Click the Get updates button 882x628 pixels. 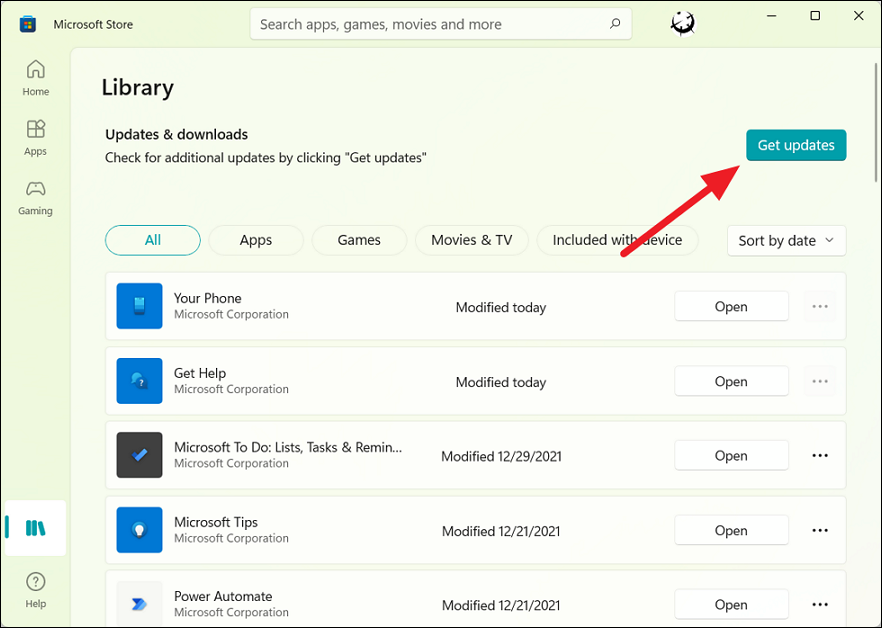(x=796, y=145)
